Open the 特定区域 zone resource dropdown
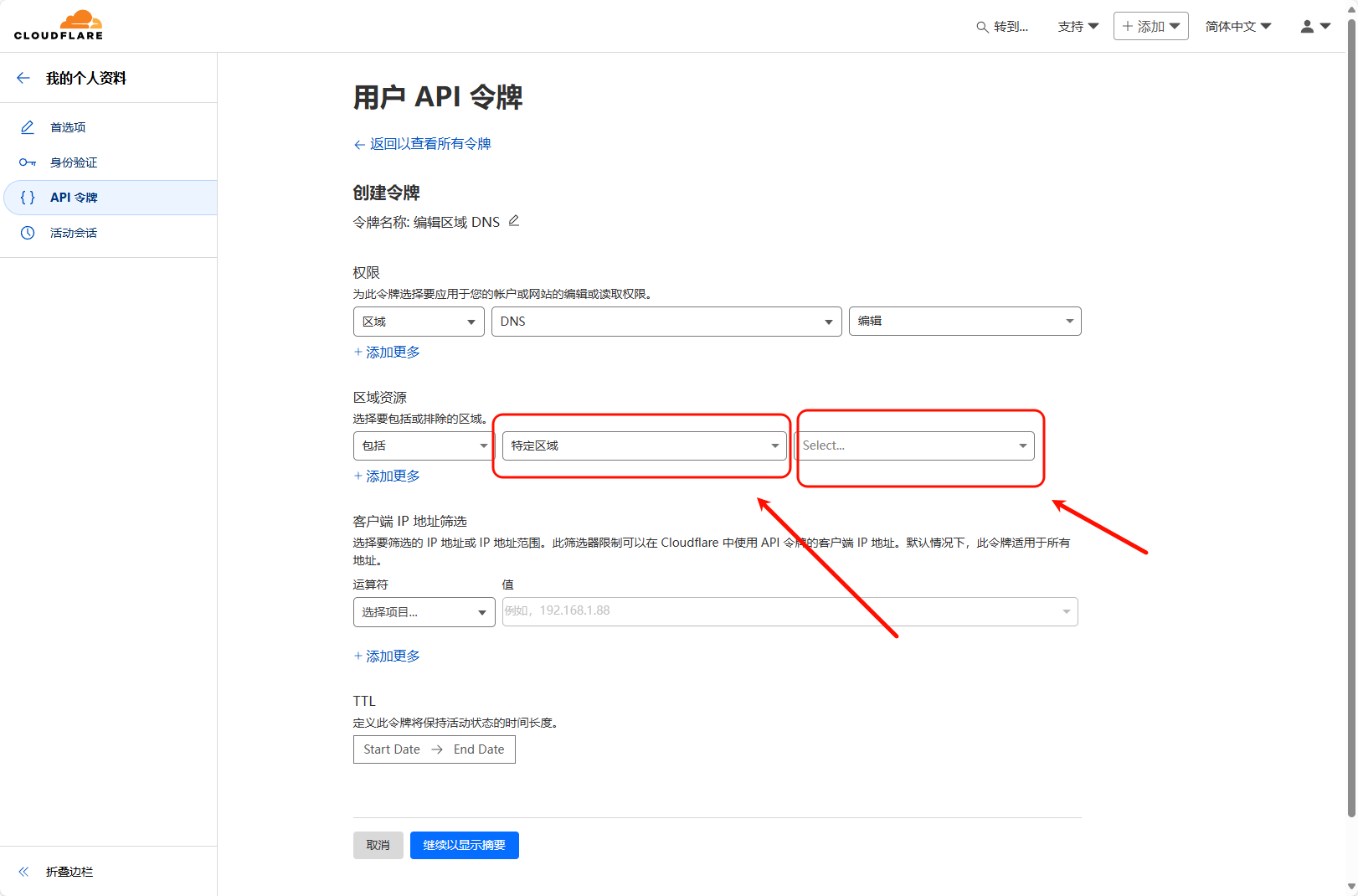This screenshot has width=1358, height=896. (644, 445)
